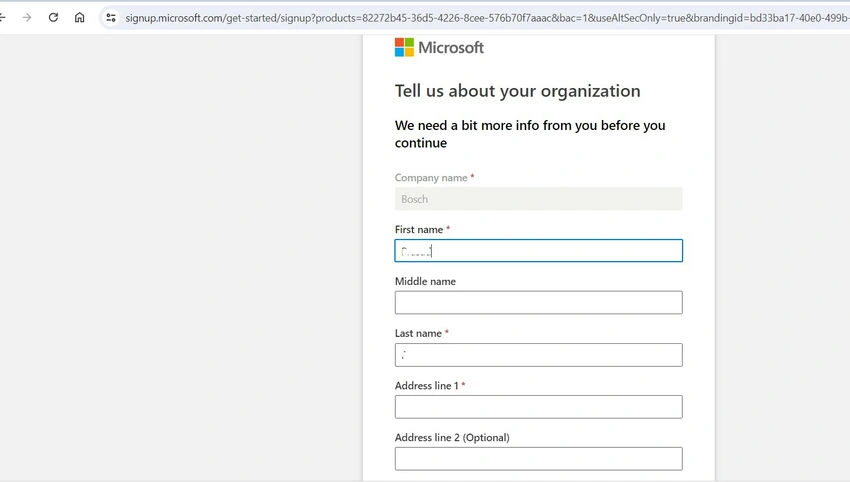Reload the page with refresh icon

point(53,17)
